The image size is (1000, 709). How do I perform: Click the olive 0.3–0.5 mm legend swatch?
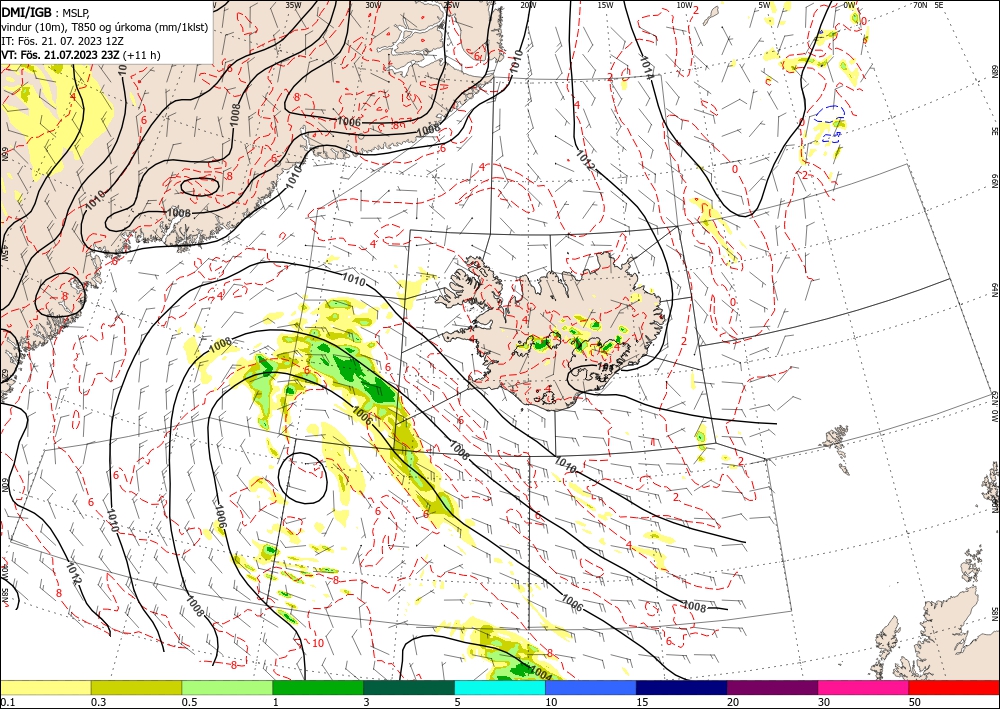(136, 688)
